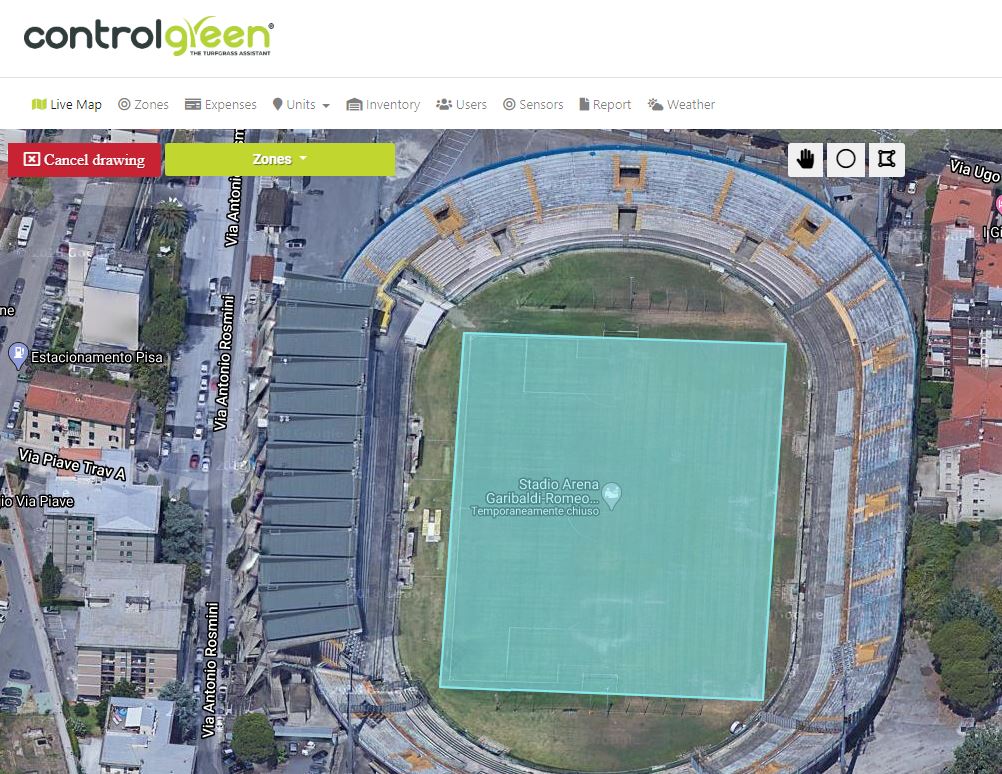Click the Weather cloud icon
1002x774 pixels.
[x=655, y=104]
